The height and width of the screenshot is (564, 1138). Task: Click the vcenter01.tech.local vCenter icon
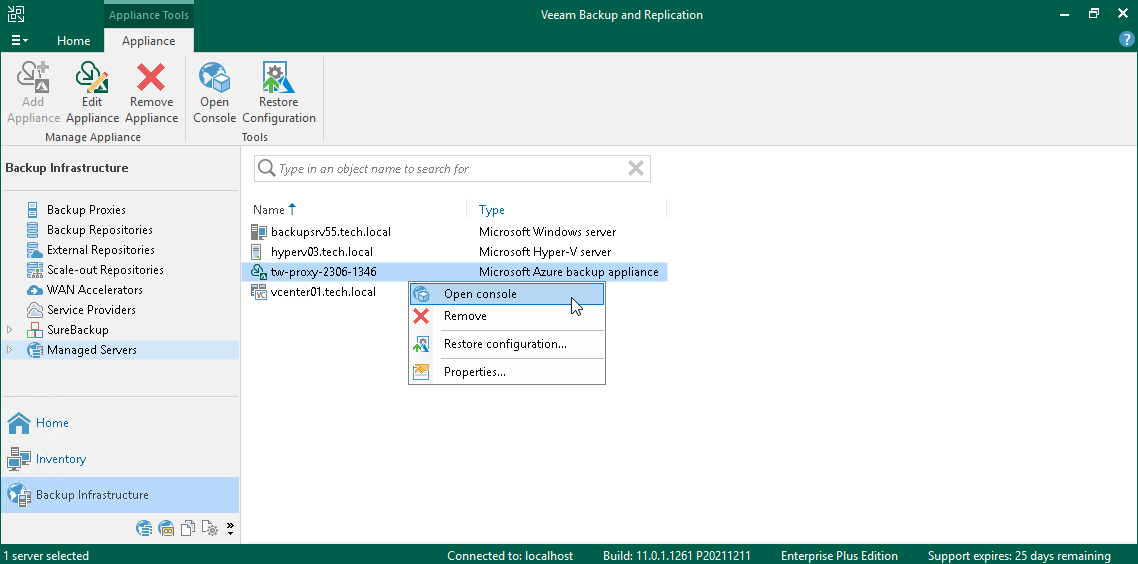tap(258, 292)
